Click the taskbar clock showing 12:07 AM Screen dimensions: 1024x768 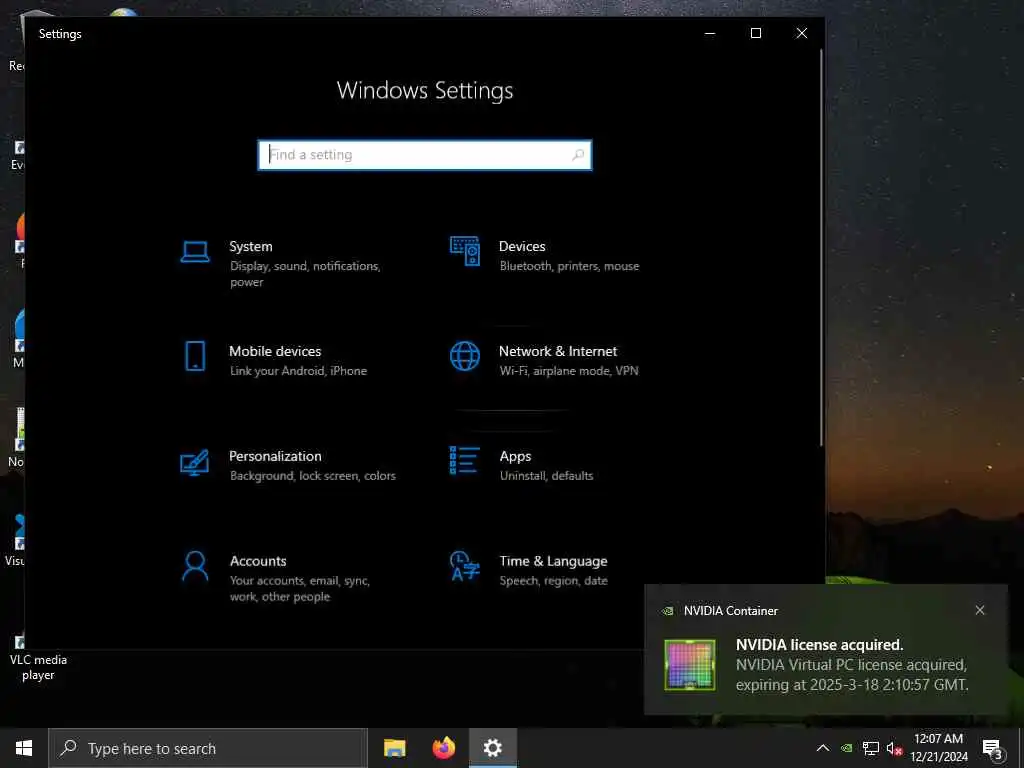tap(938, 748)
